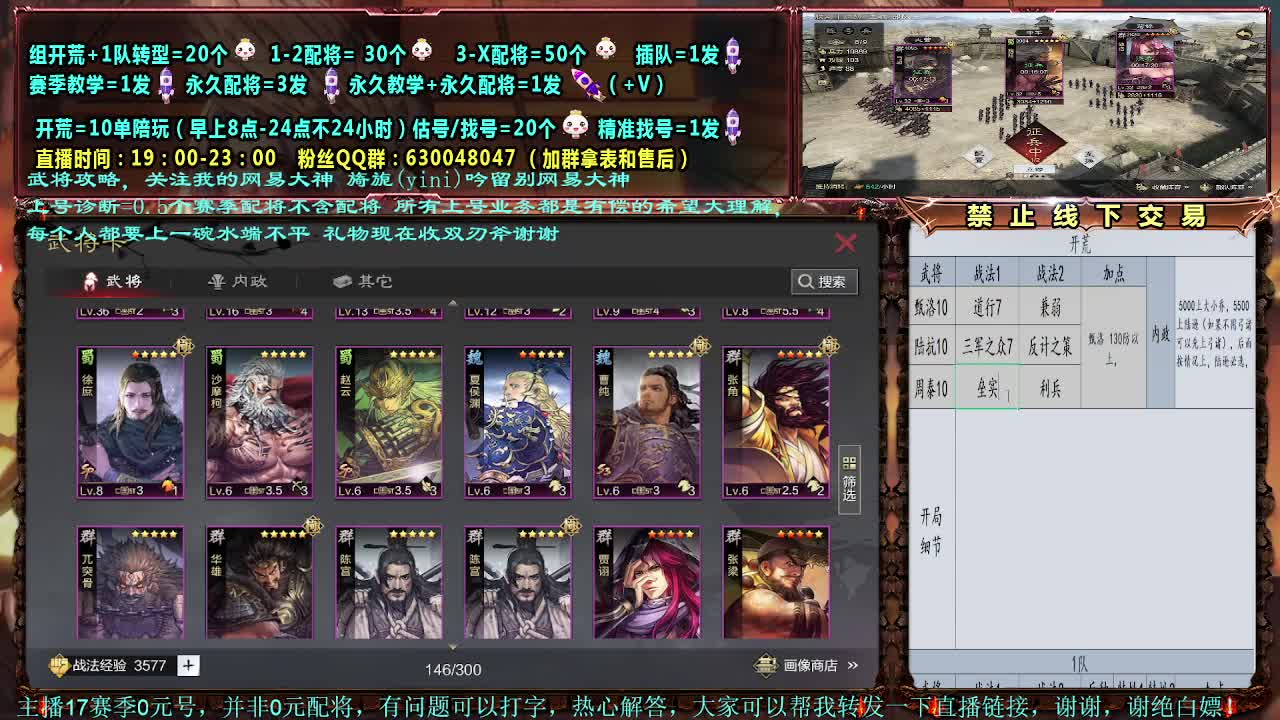Click the 搜索 search button
1280x720 pixels.
point(824,282)
